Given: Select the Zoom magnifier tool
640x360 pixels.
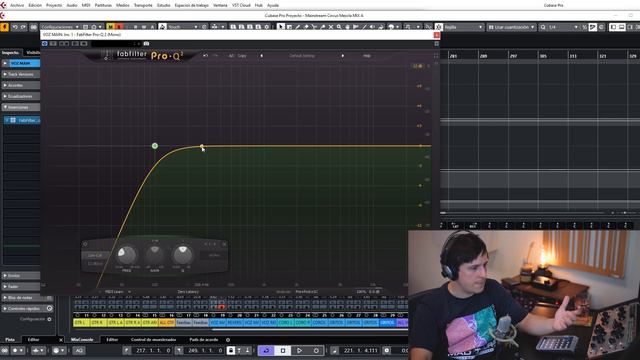Looking at the screenshot, I should tap(339, 27).
